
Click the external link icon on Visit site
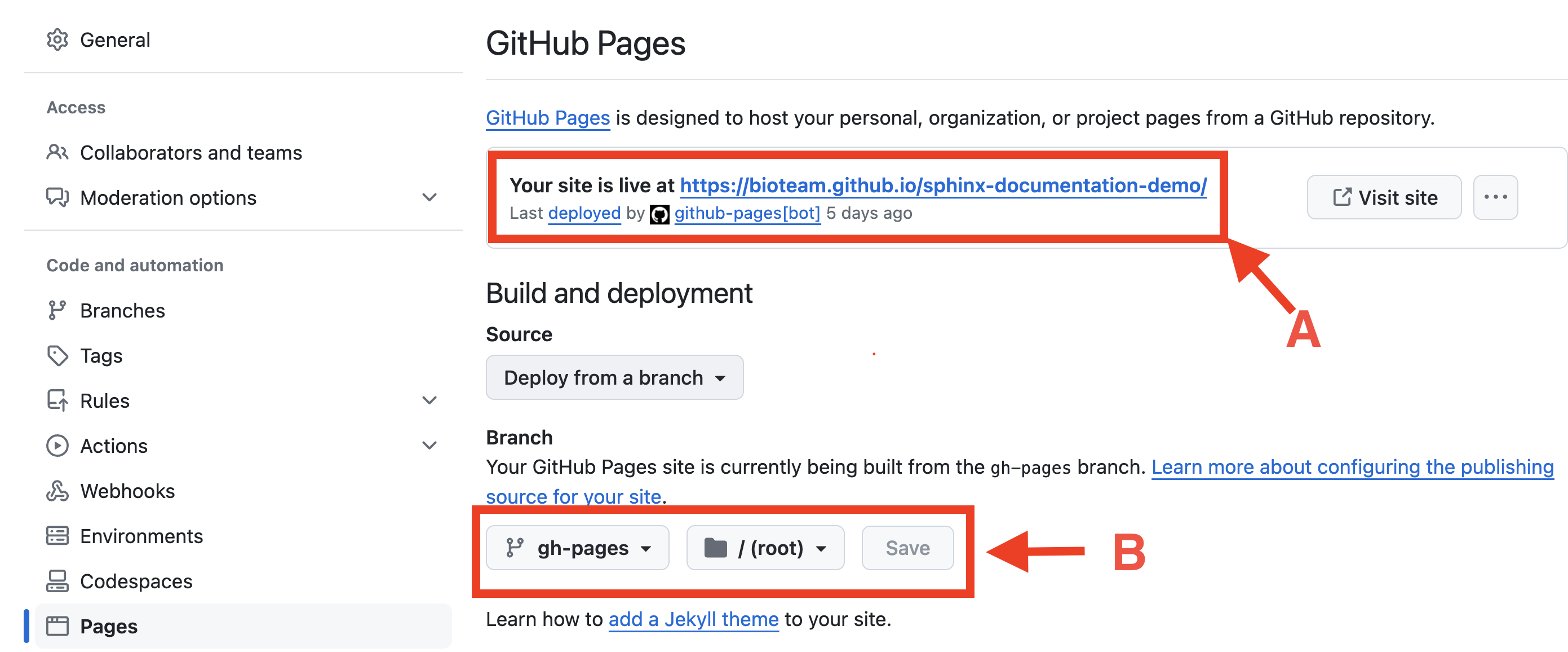click(x=1341, y=197)
